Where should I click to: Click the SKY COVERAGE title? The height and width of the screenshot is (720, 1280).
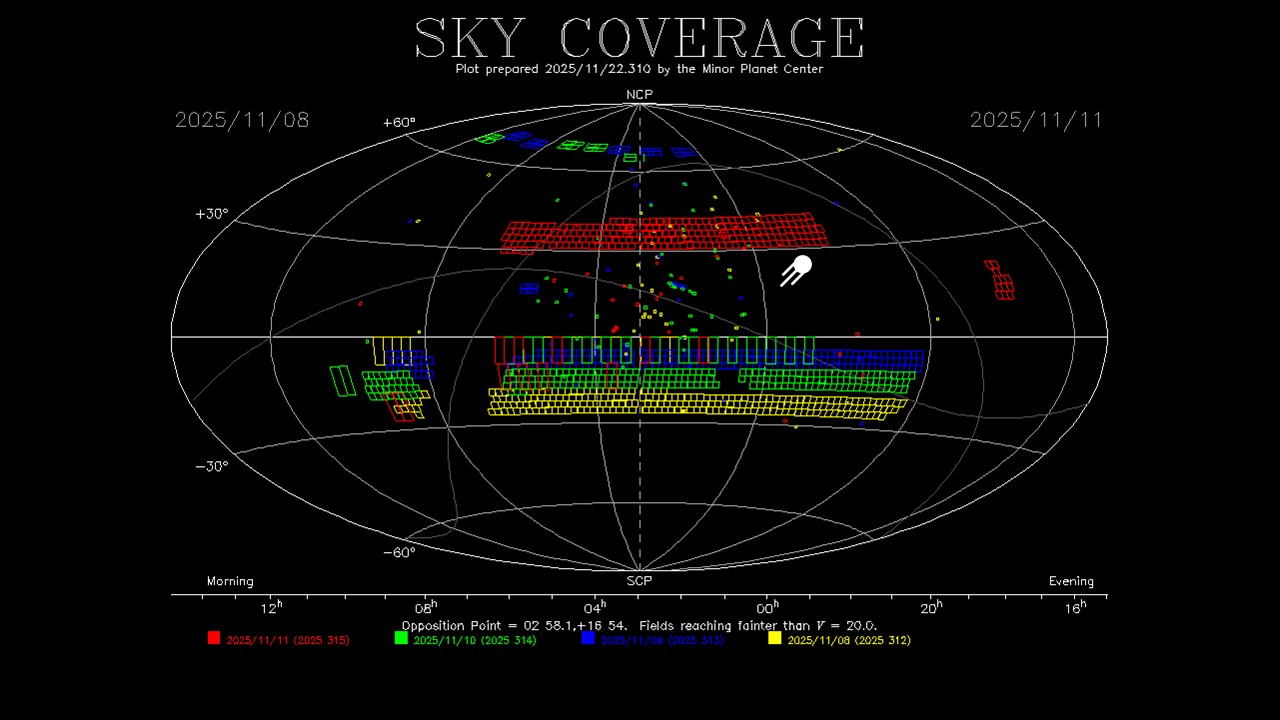[640, 38]
